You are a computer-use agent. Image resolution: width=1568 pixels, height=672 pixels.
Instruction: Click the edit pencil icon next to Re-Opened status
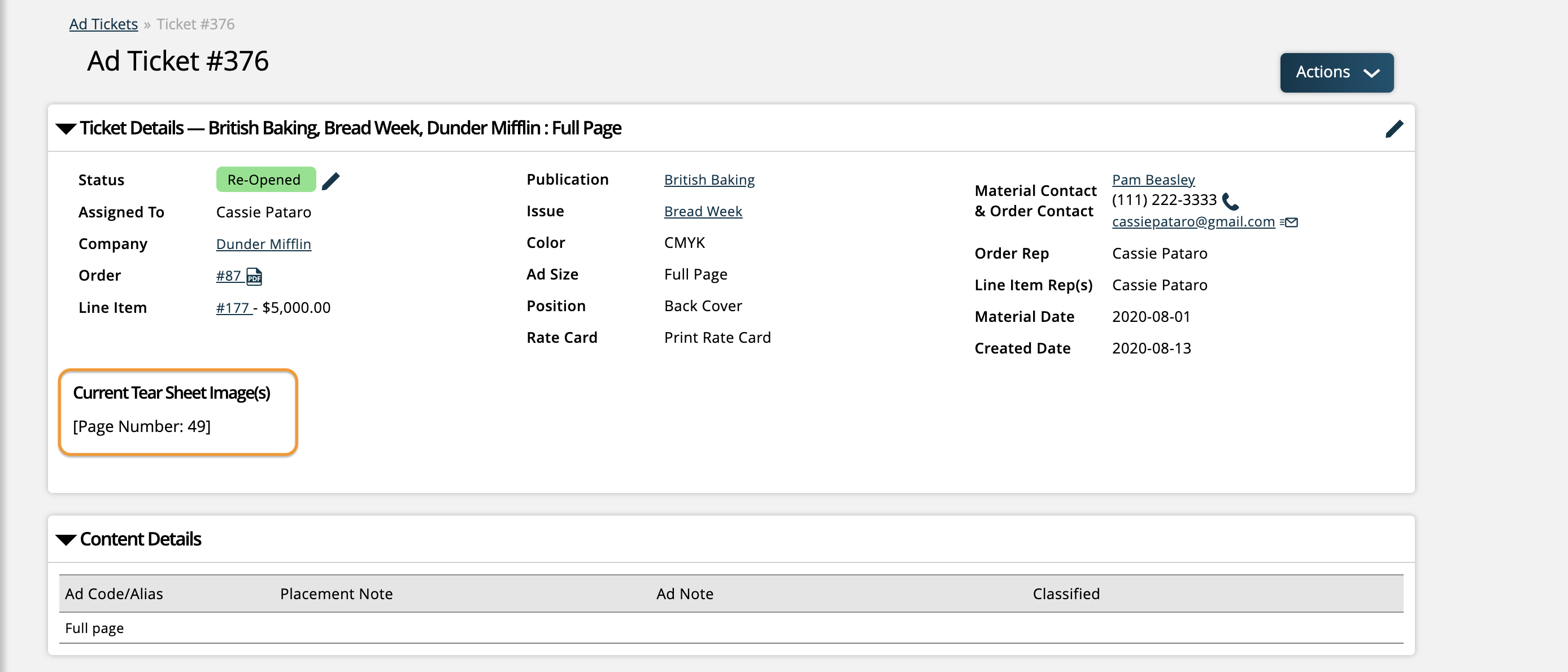tap(331, 180)
